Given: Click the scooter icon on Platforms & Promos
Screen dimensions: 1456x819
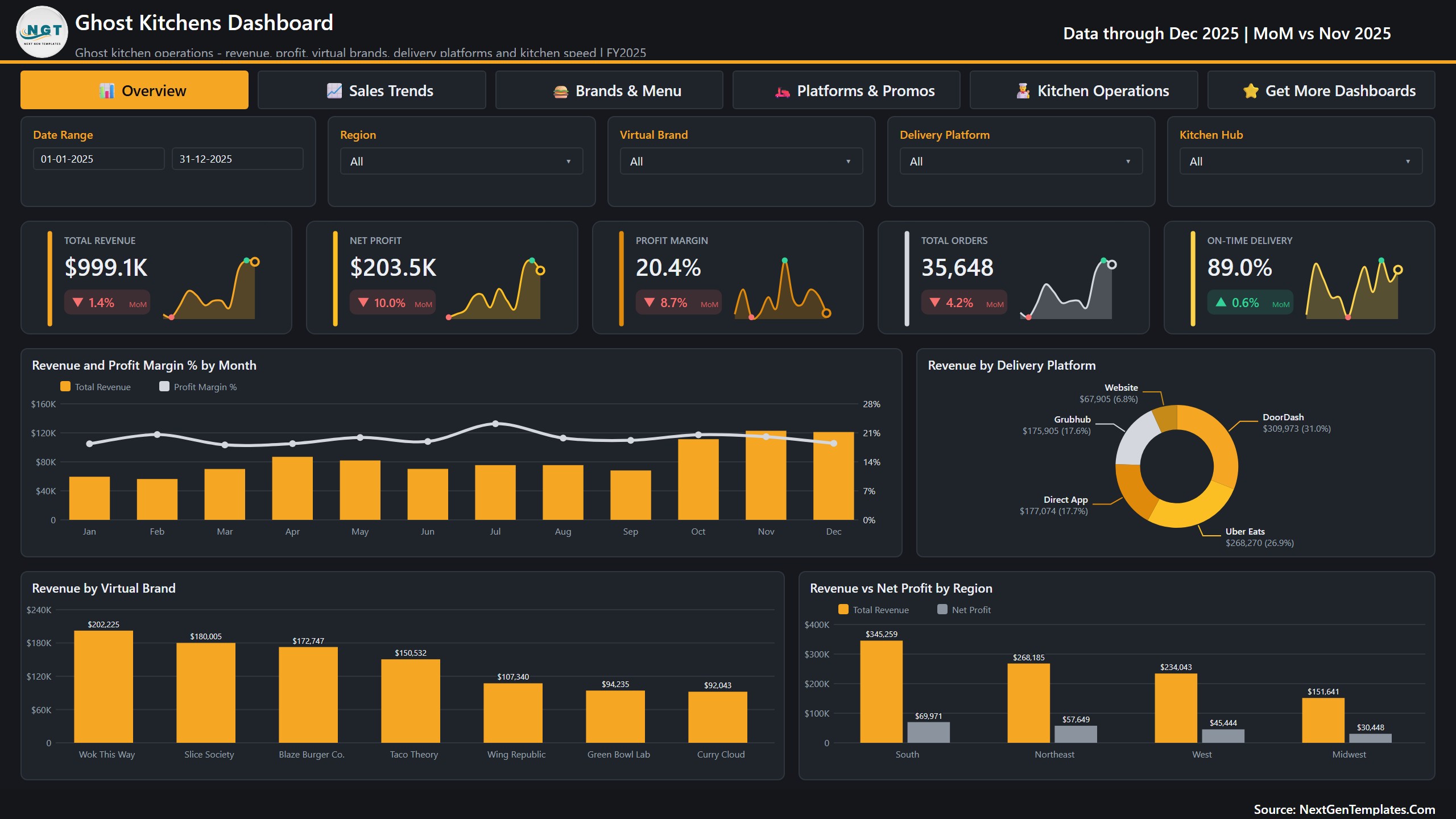Looking at the screenshot, I should [783, 92].
